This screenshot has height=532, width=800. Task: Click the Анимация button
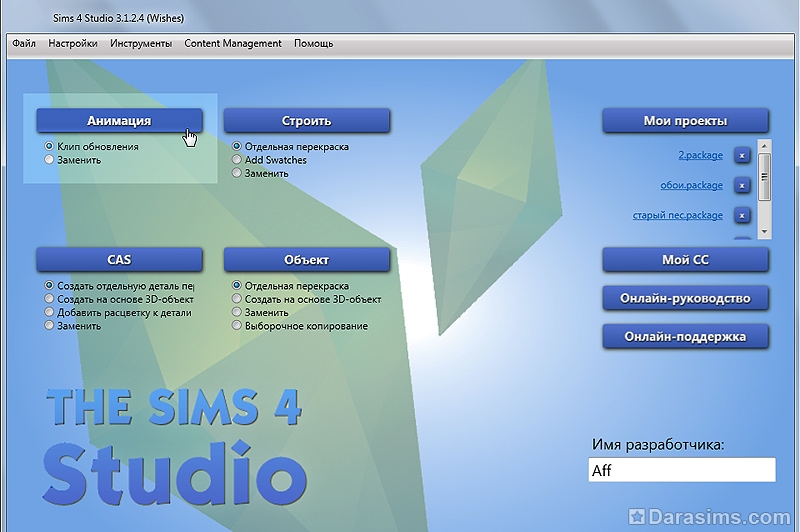(x=119, y=121)
